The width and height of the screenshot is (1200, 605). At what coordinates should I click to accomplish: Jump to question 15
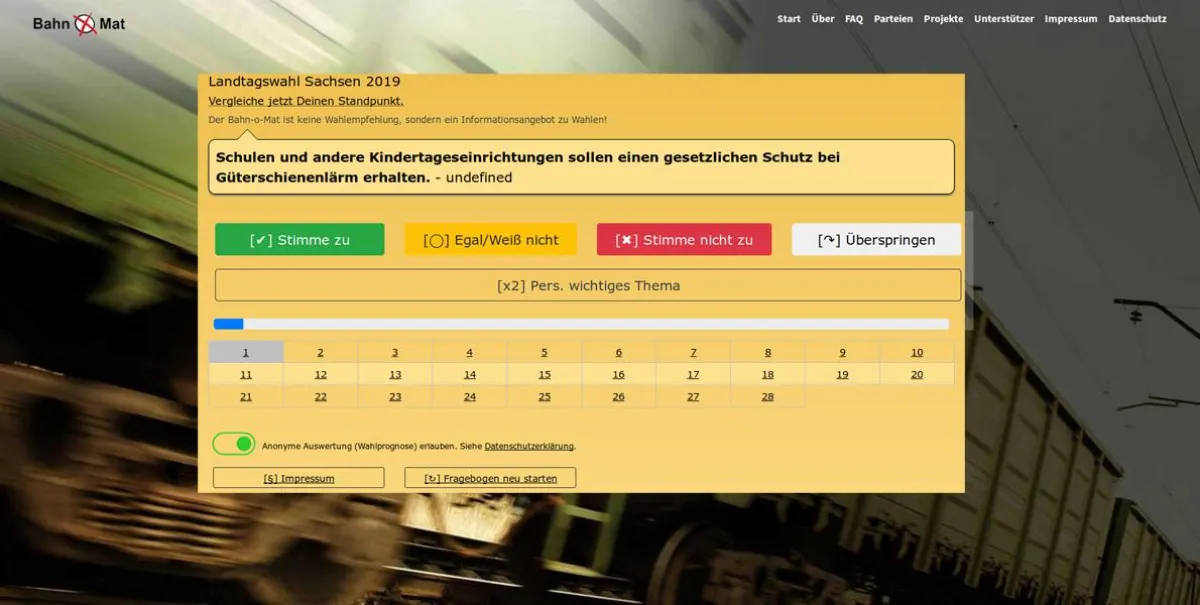(x=544, y=375)
